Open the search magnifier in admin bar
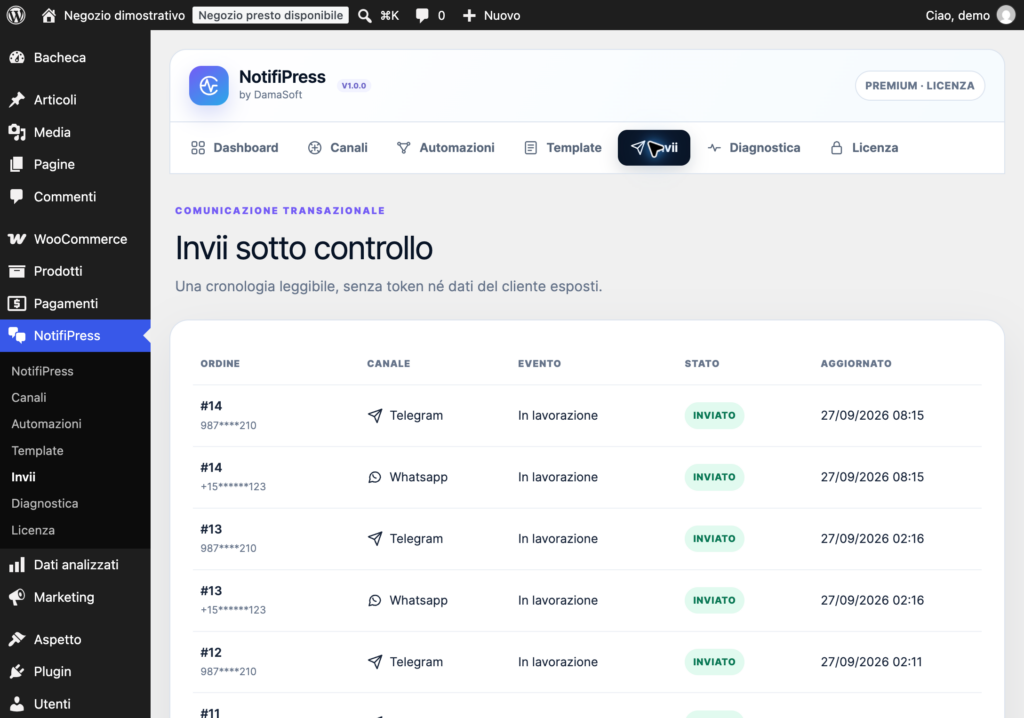The height and width of the screenshot is (718, 1024). [x=364, y=16]
